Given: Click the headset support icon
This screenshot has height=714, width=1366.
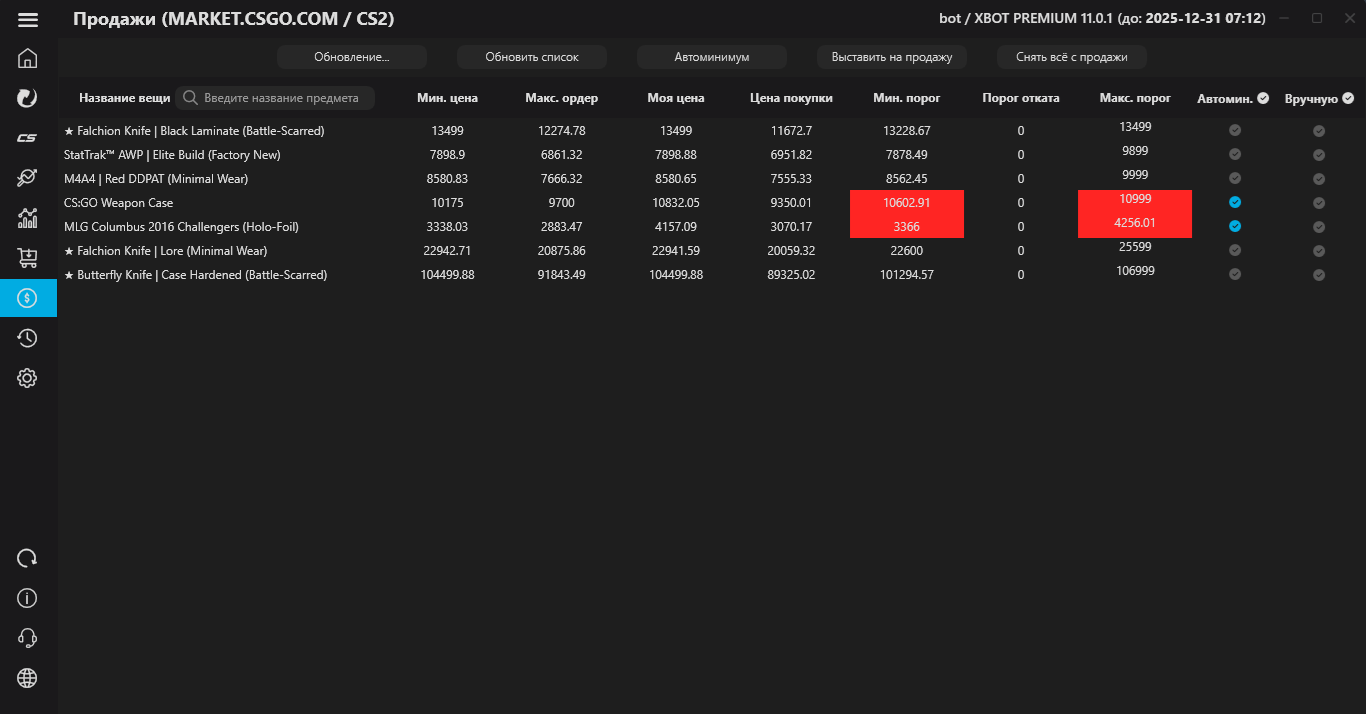Looking at the screenshot, I should pos(28,638).
